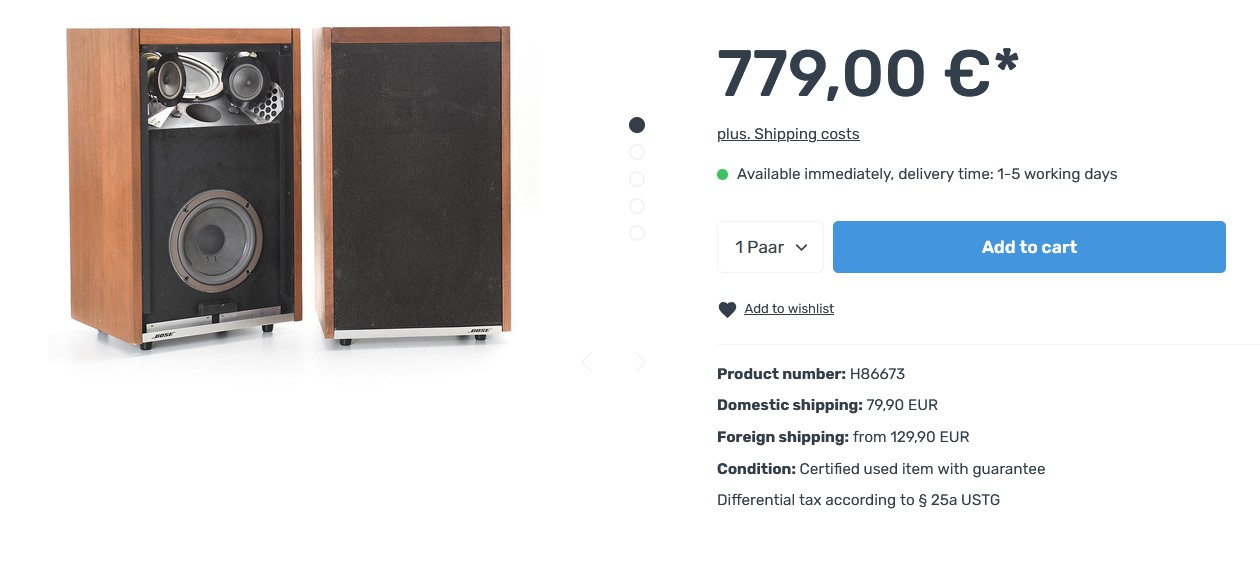Viewport: 1260px width, 575px height.
Task: Click the Domestic shipping 79,90 EUR line
Action: point(827,405)
